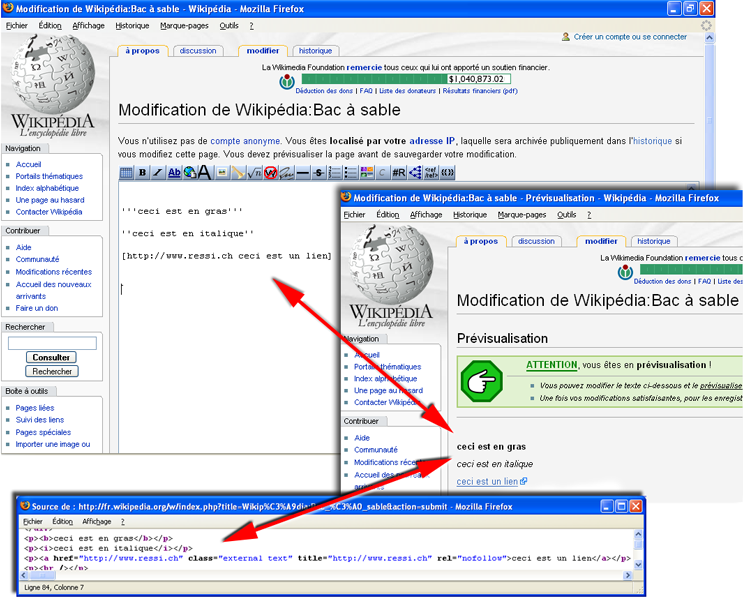Open à propos tab in the edit window

click(142, 51)
